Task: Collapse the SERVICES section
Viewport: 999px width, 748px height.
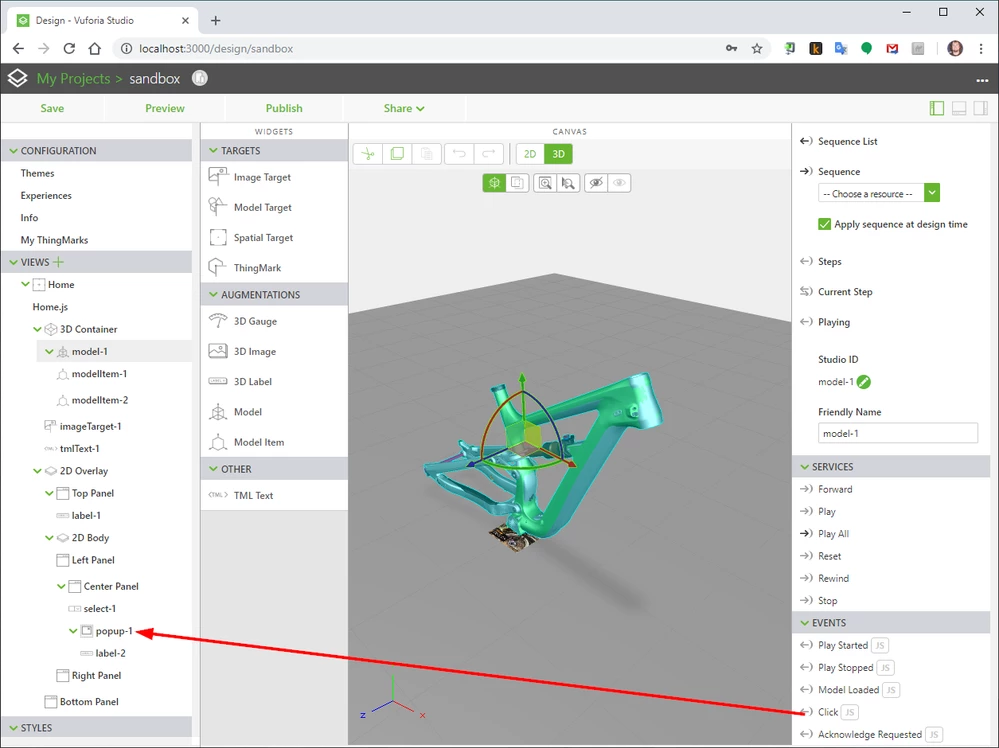Action: pos(804,467)
